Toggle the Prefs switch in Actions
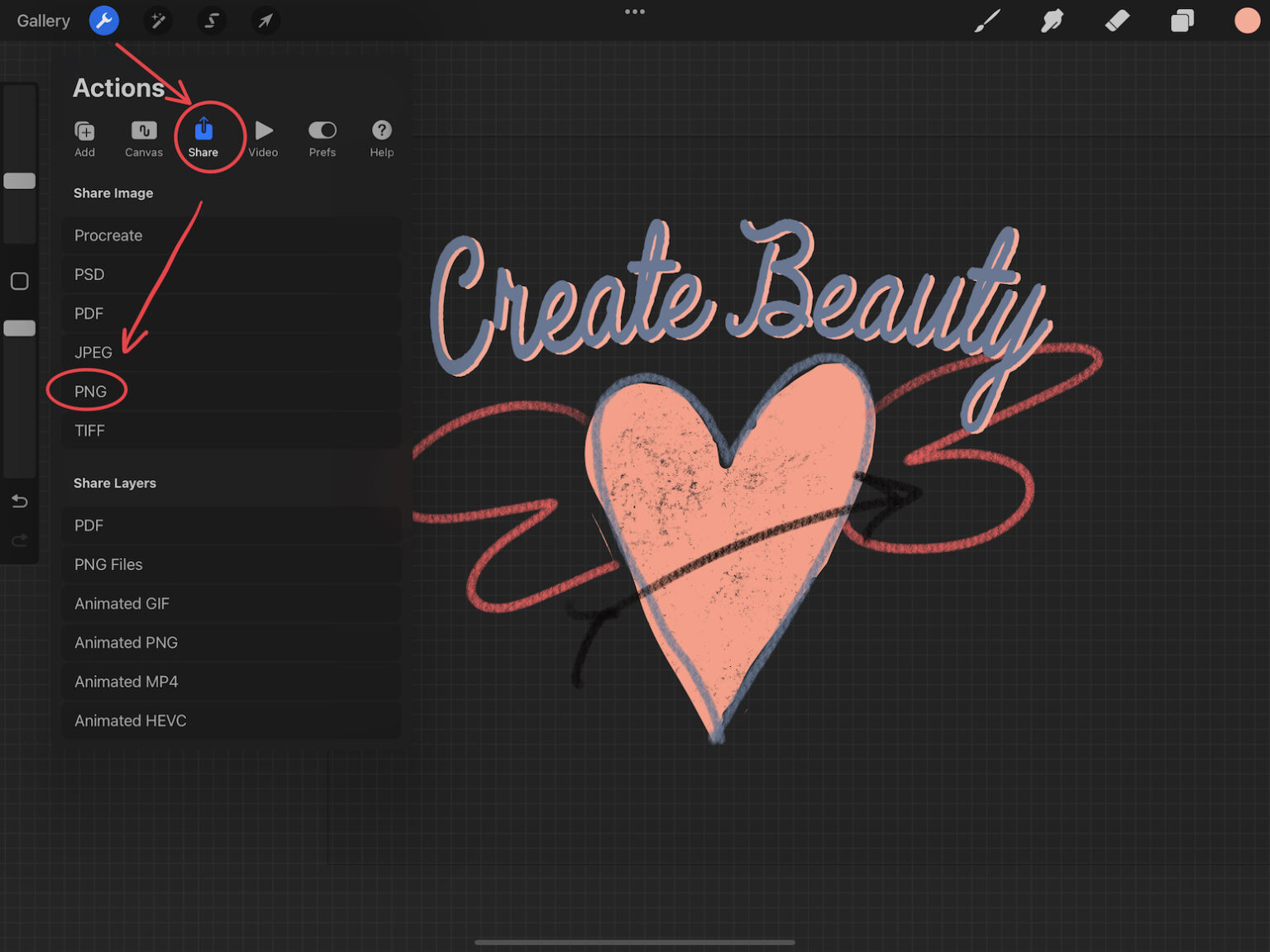The width and height of the screenshot is (1270, 952). click(322, 130)
